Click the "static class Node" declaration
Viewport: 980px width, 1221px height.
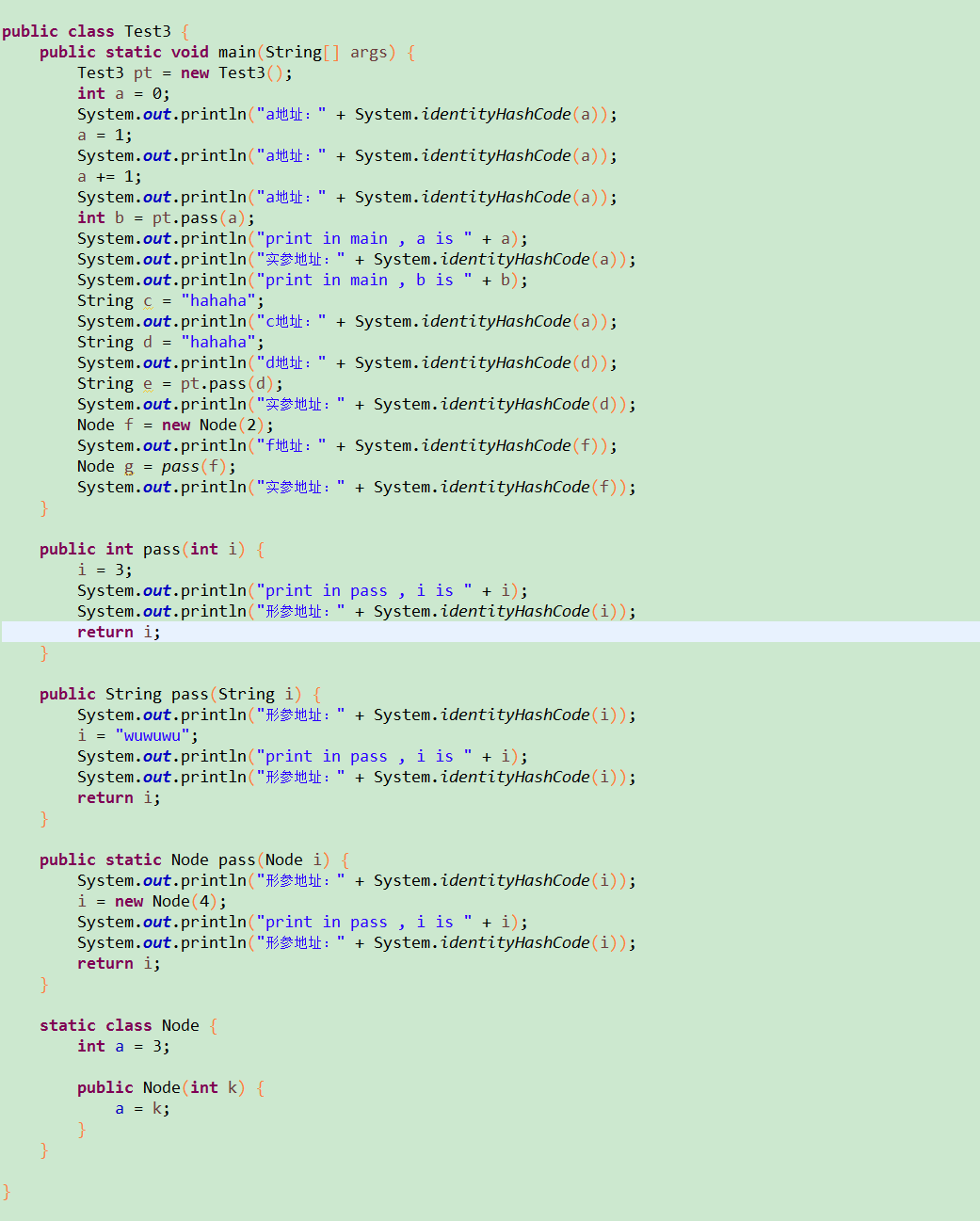click(x=128, y=1025)
